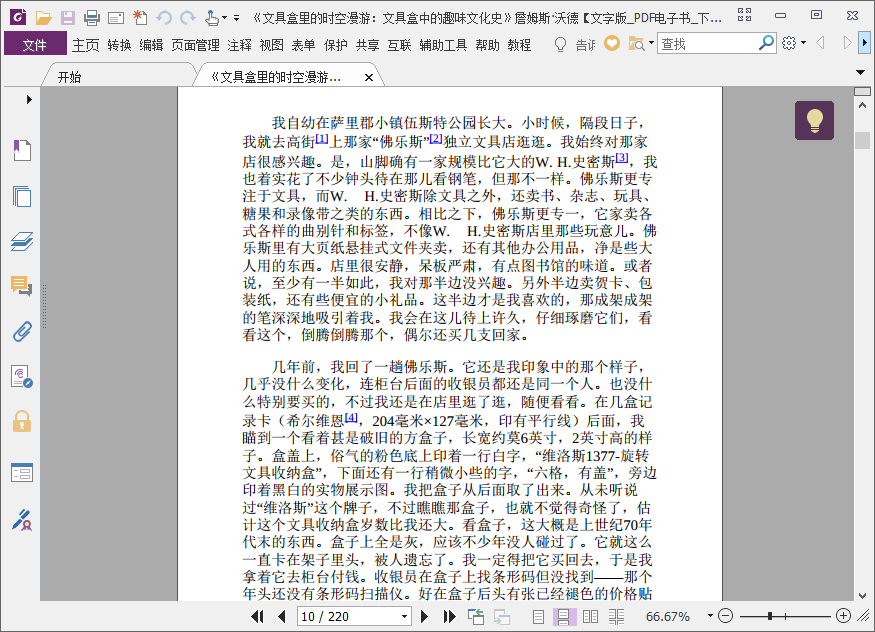The height and width of the screenshot is (632, 875).
Task: Open the Attachments paperclip panel
Action: tap(22, 331)
